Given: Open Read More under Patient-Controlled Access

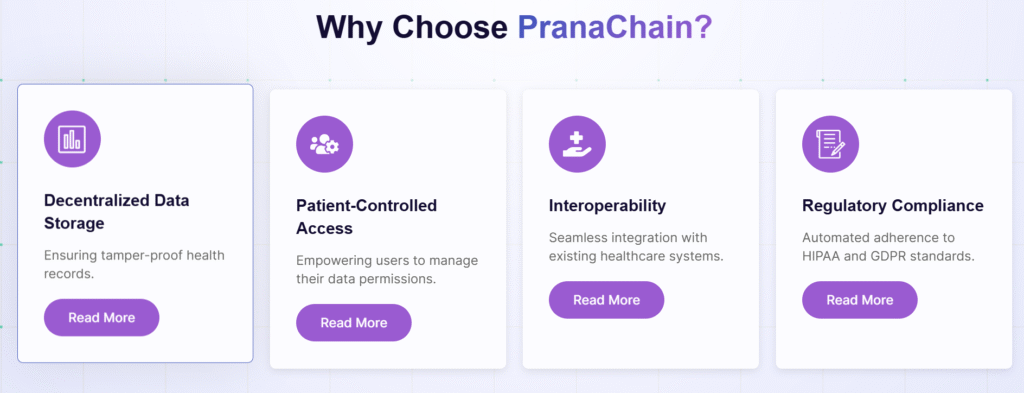Looking at the screenshot, I should coord(354,322).
